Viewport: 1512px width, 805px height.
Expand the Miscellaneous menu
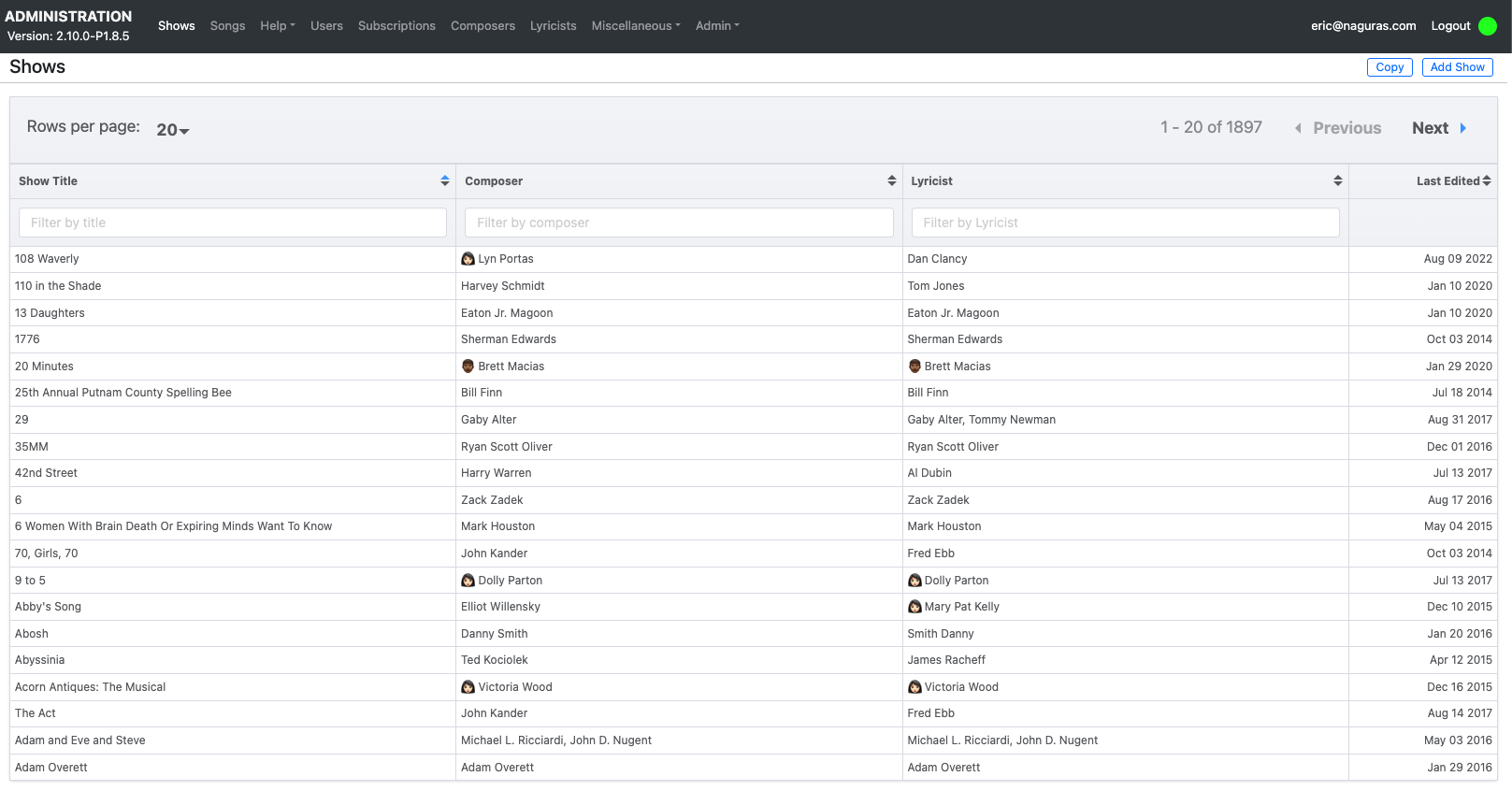[x=636, y=26]
